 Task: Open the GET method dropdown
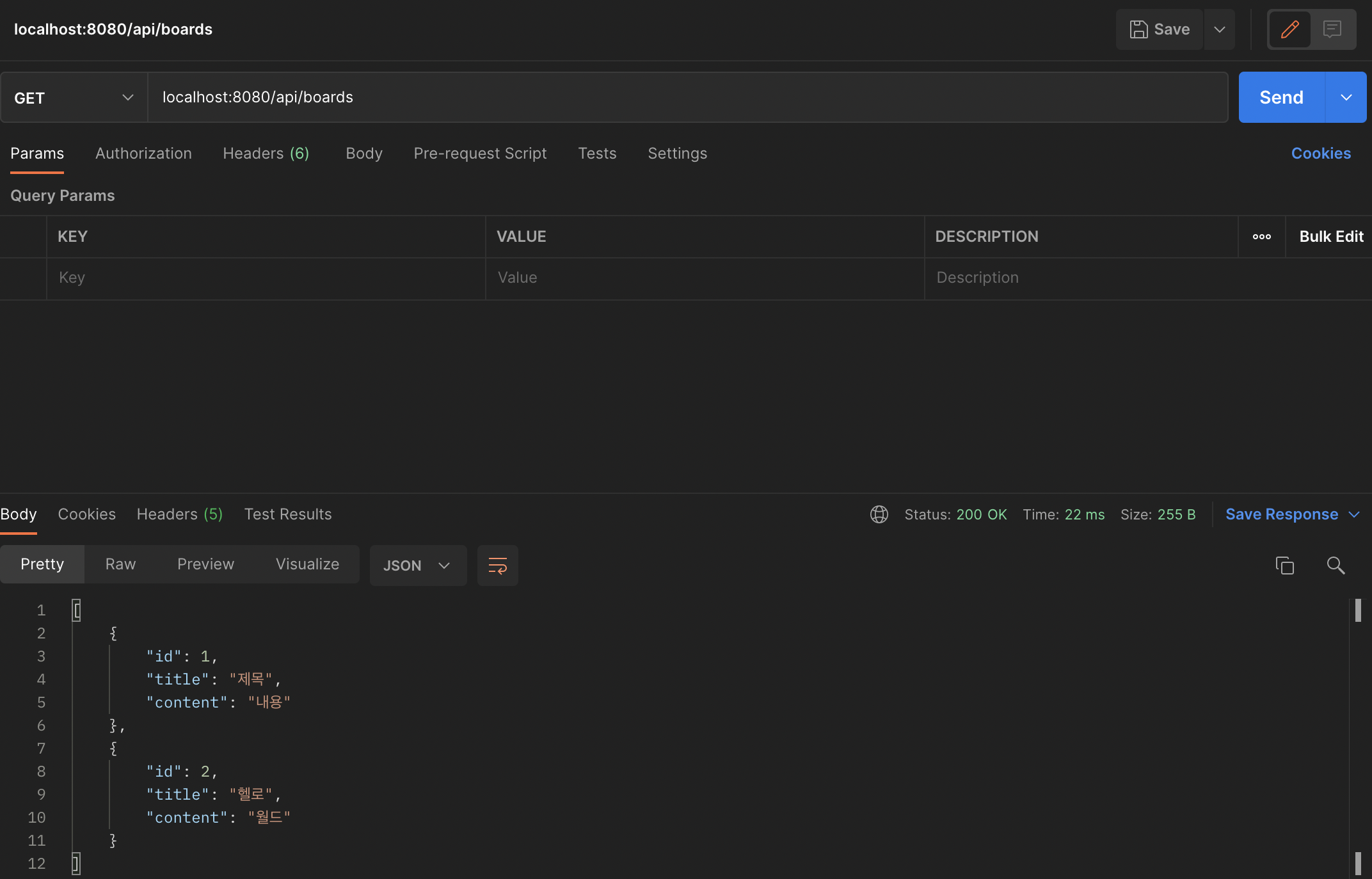[x=74, y=98]
